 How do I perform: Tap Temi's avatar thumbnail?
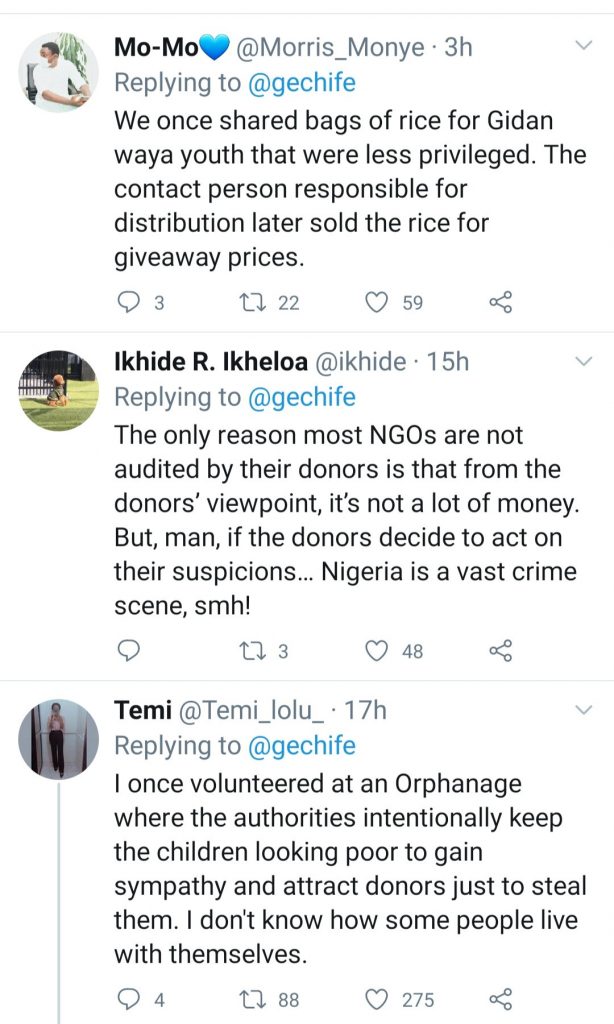58,738
